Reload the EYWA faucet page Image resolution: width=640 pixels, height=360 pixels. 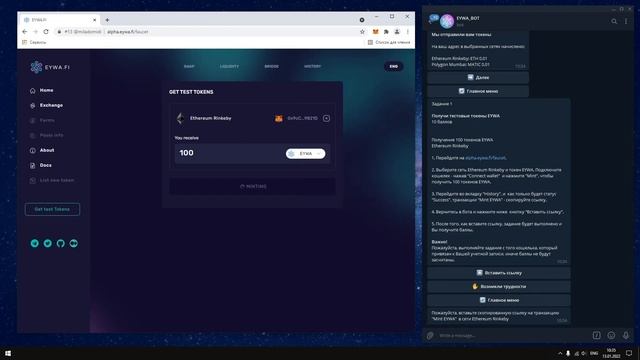pos(46,31)
